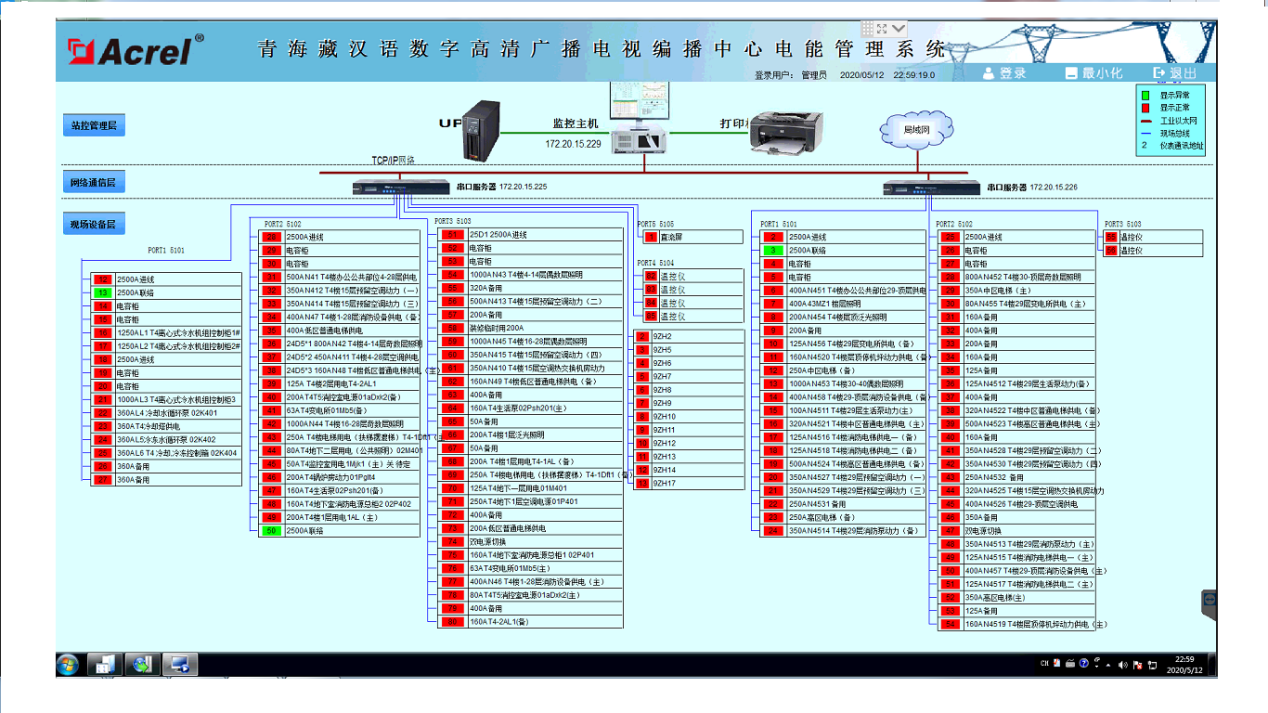Select row 400A 43MZ1 楼层照明
Screen dimensions: 1268x713
pyautogui.click(x=844, y=303)
